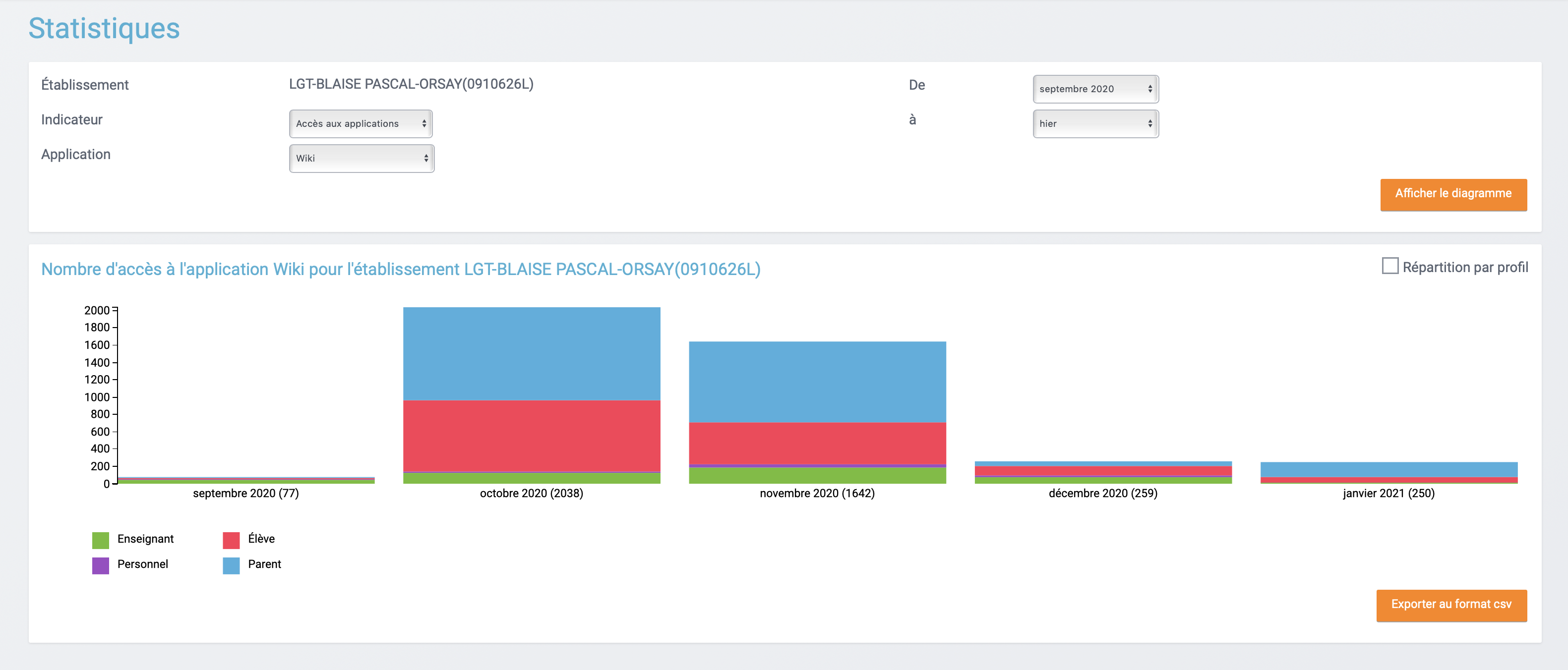
Task: Open the Indicateur dropdown
Action: pyautogui.click(x=361, y=123)
